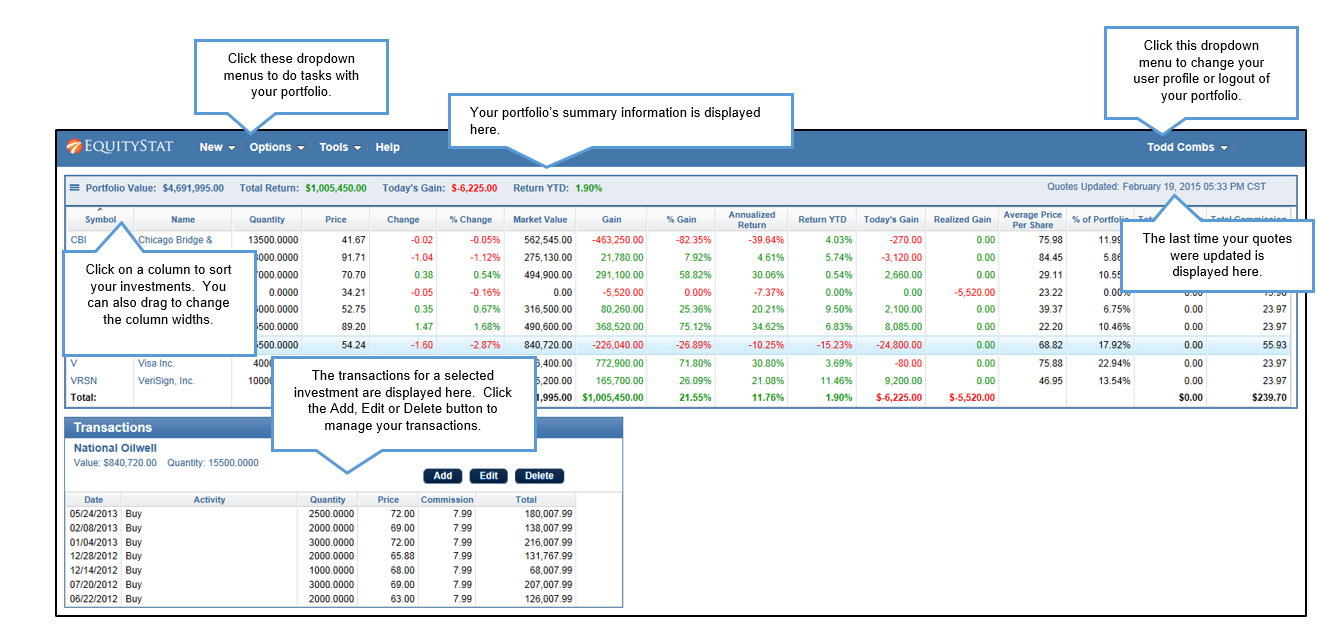Sort by the Change column header
The width and height of the screenshot is (1319, 637).
tap(403, 219)
